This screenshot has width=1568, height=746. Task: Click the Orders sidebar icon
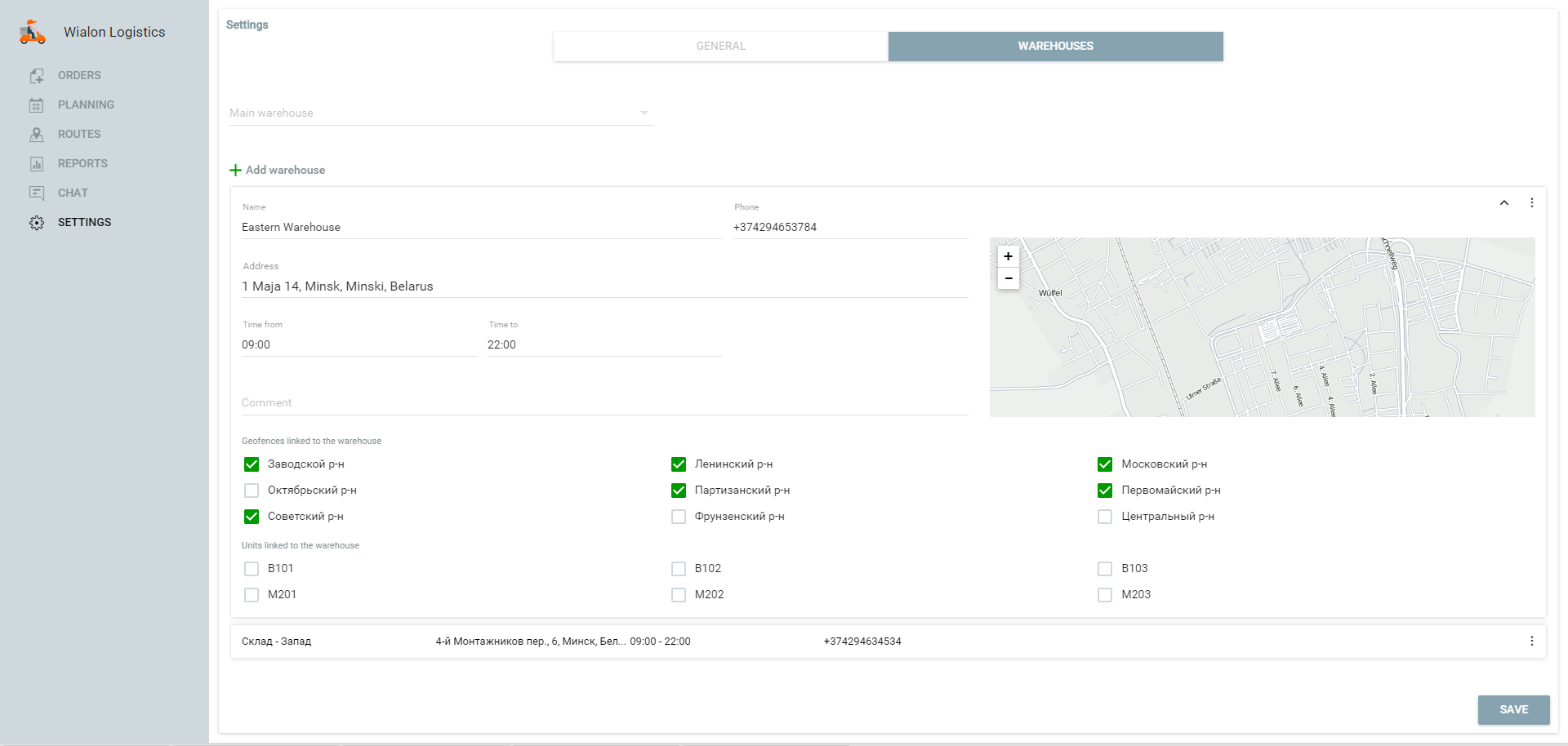37,76
